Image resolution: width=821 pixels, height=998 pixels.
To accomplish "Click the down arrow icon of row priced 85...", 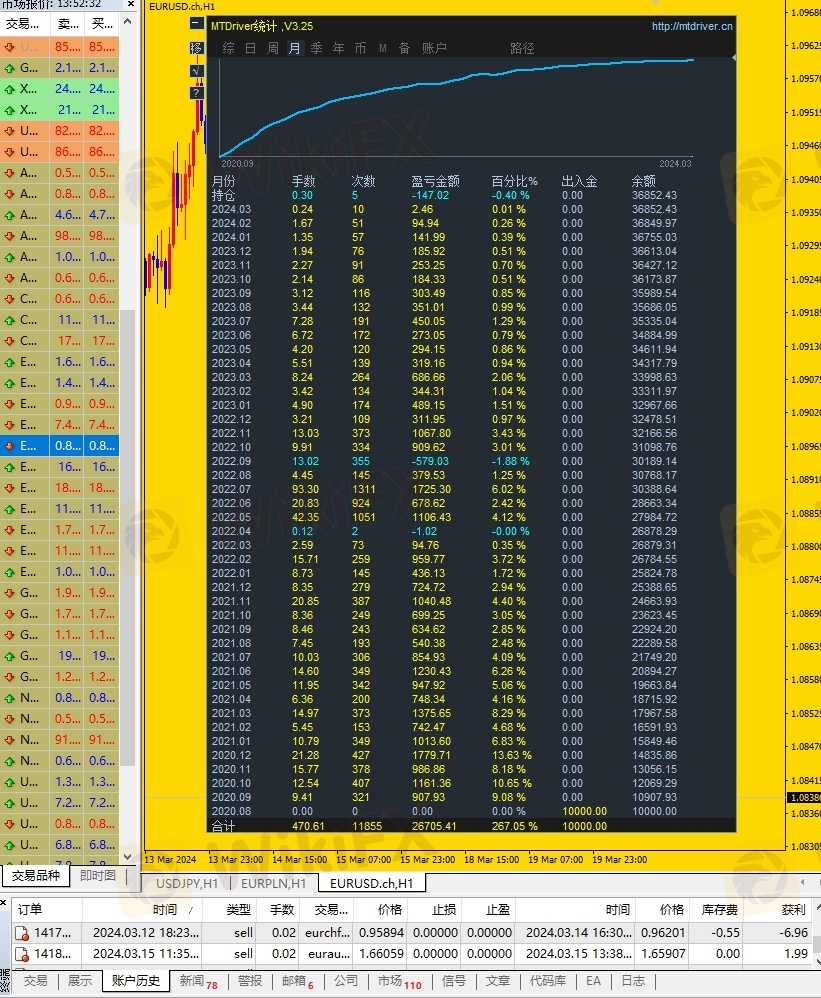I will (x=10, y=47).
